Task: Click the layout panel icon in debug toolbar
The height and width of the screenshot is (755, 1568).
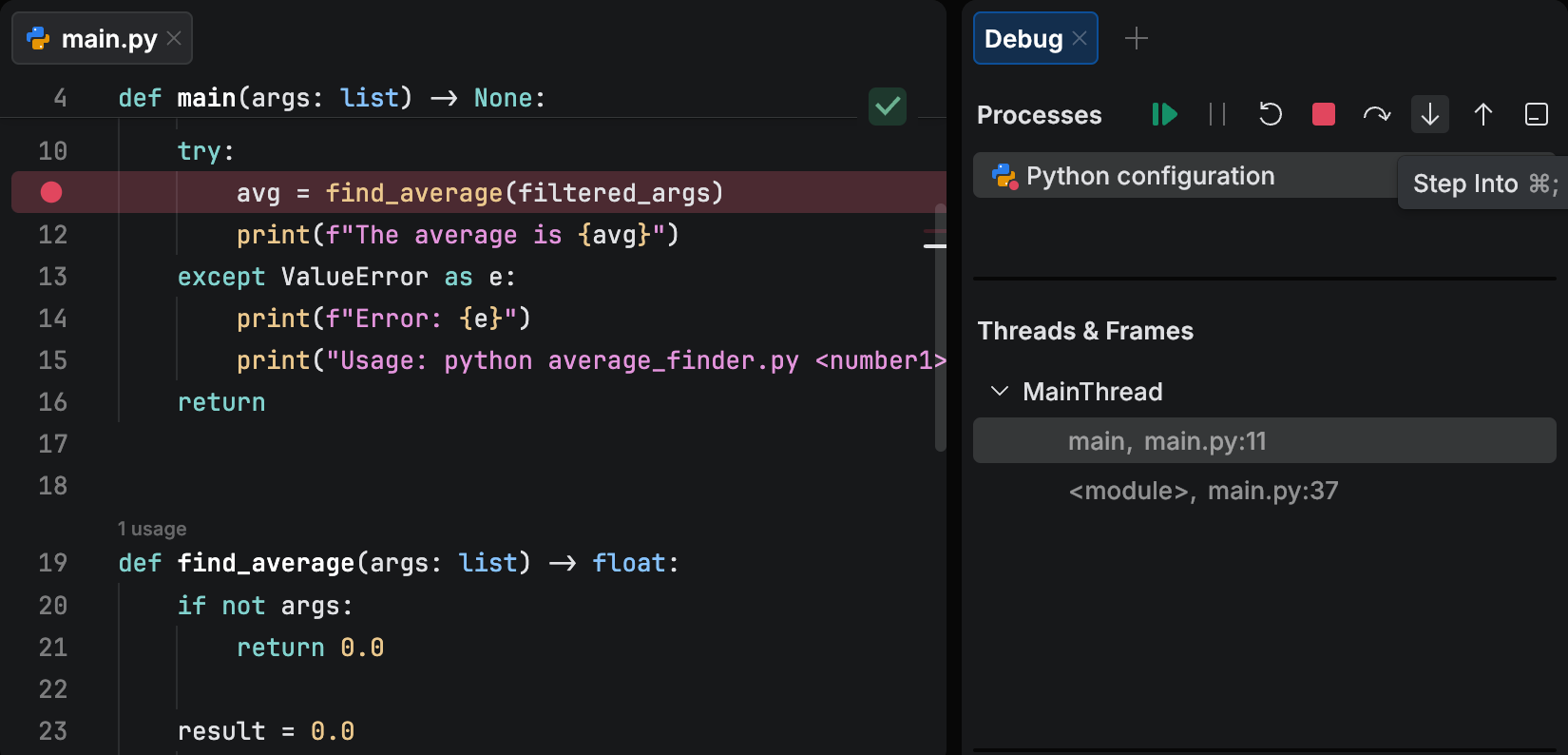Action: pyautogui.click(x=1537, y=115)
